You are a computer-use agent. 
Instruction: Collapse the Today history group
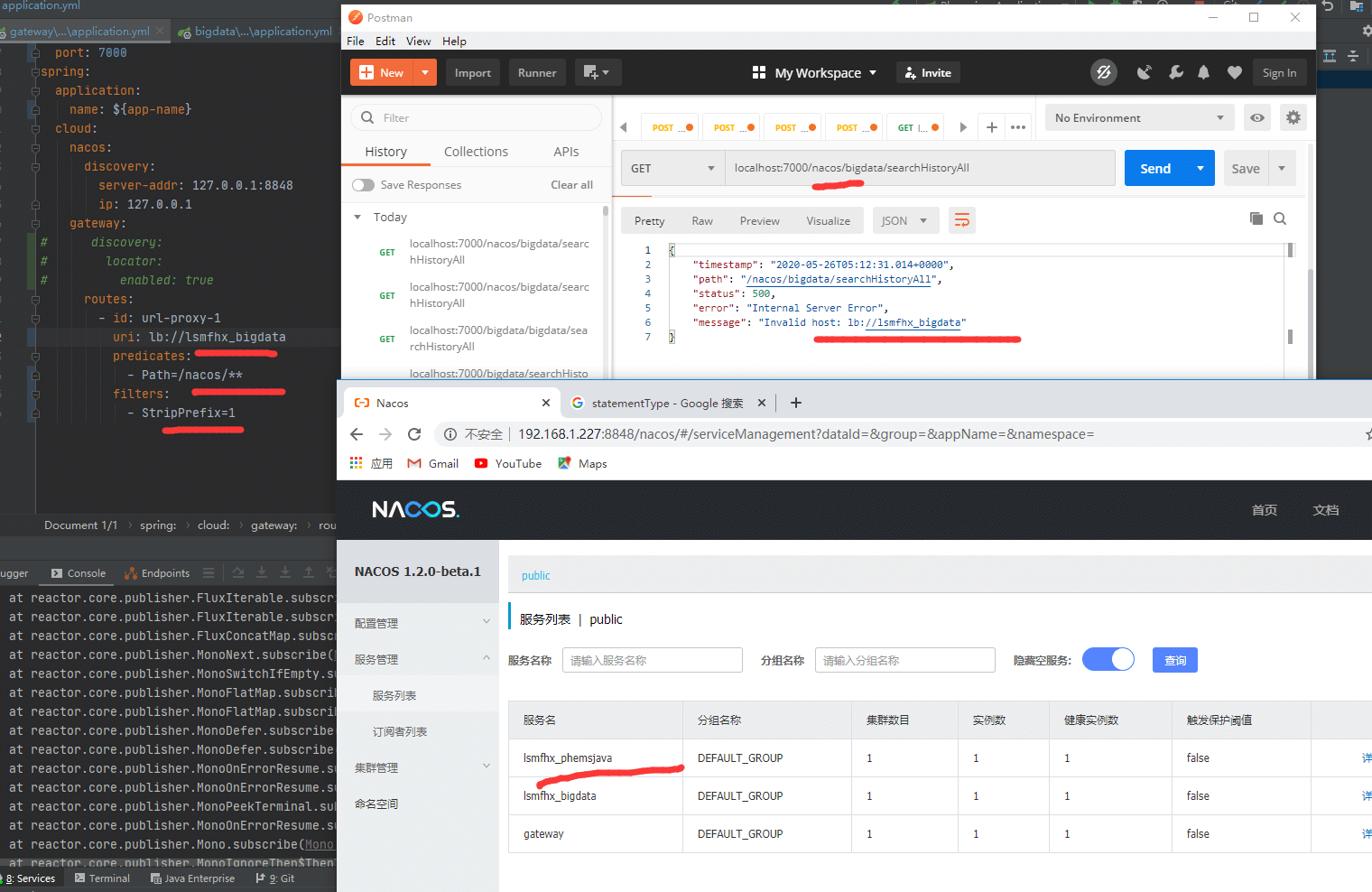tap(357, 218)
